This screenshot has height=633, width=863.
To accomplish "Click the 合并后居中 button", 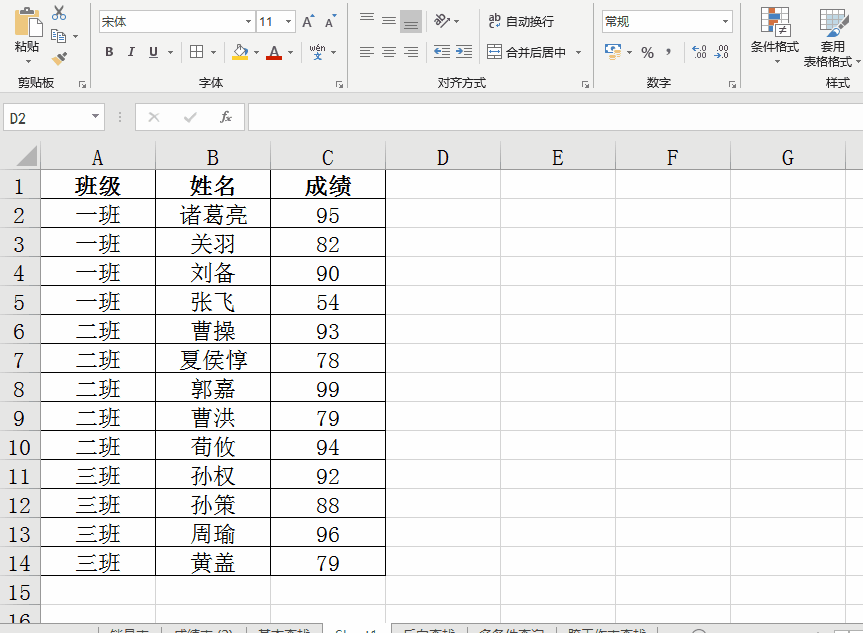I will pyautogui.click(x=526, y=52).
